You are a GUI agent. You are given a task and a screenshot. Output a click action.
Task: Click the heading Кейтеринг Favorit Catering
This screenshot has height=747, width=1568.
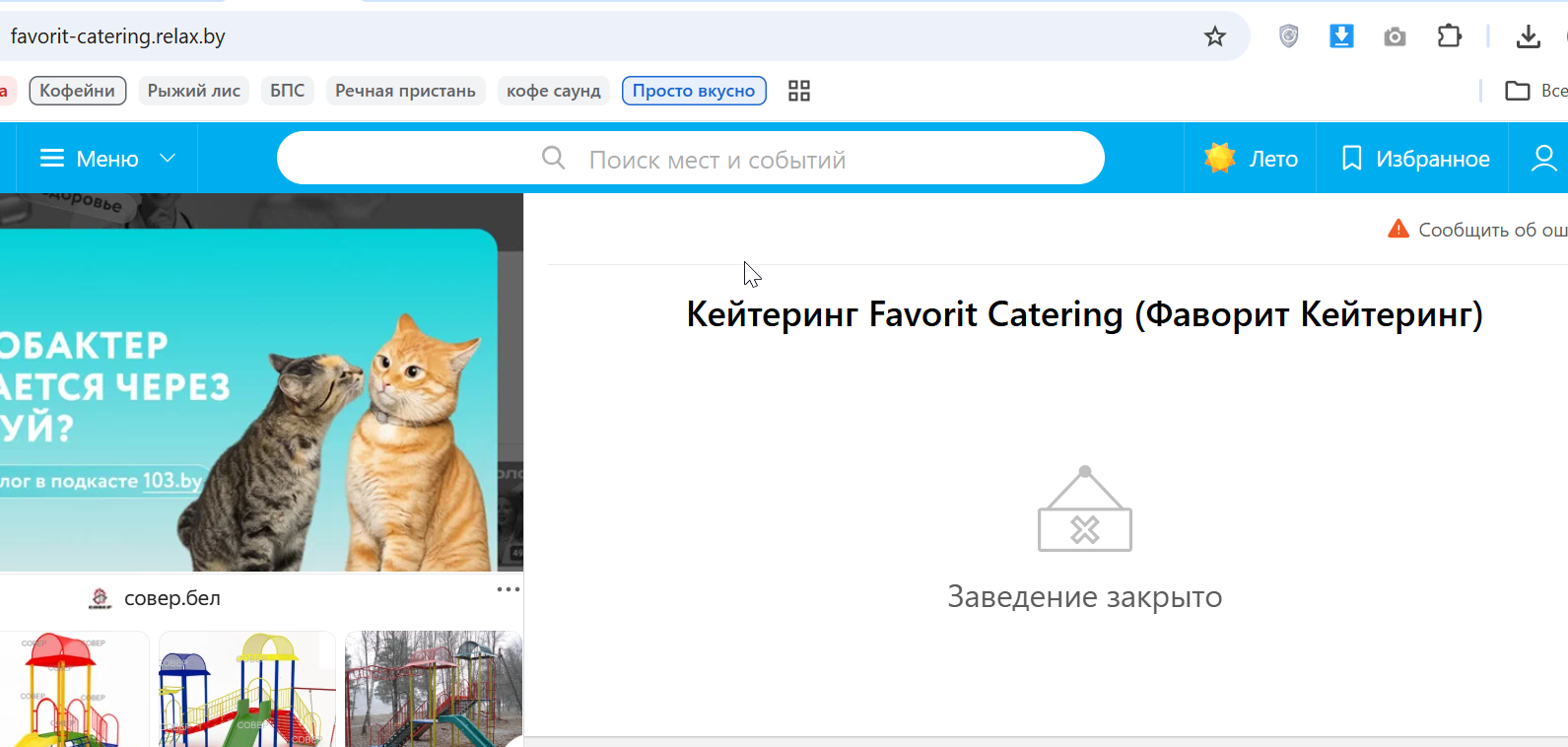(1085, 314)
